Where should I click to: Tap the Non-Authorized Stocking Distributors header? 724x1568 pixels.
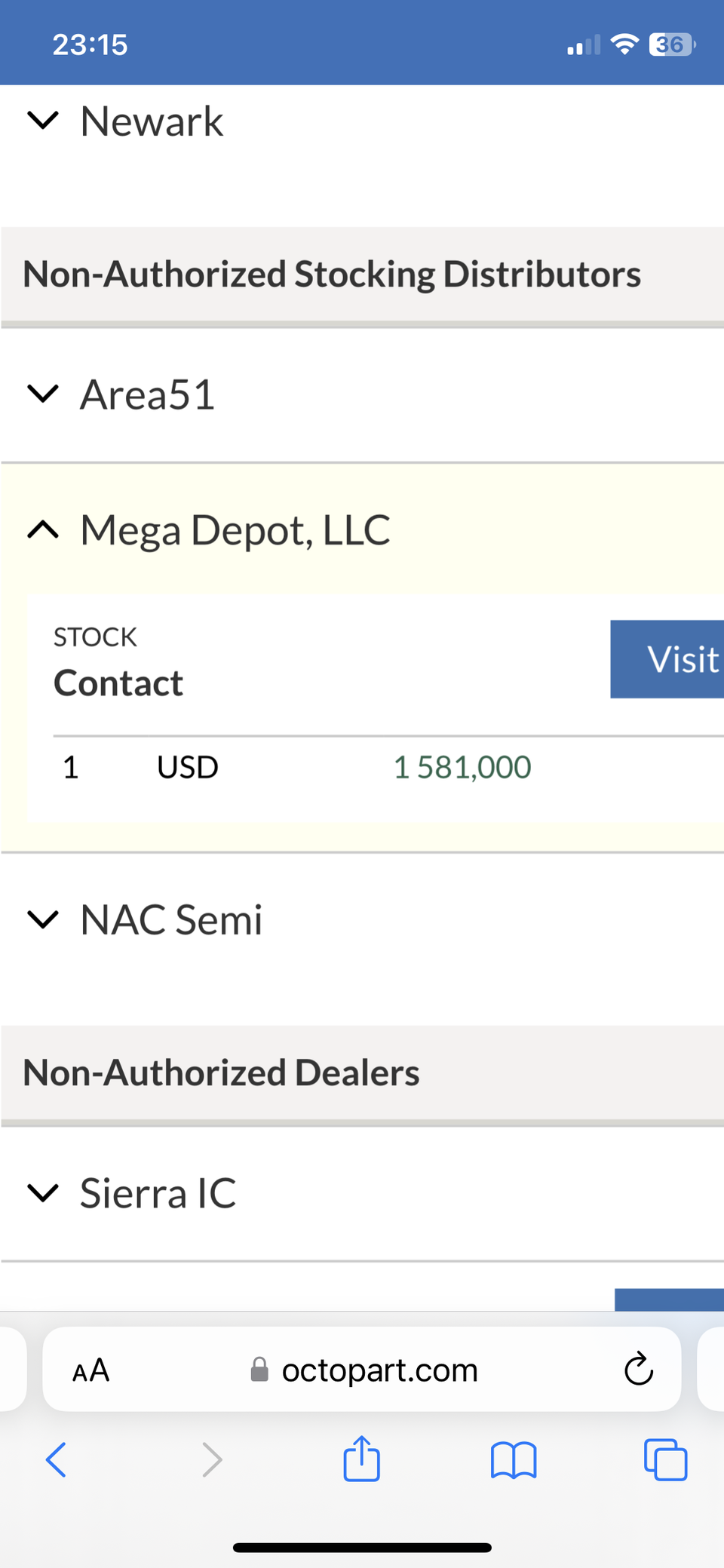(x=332, y=275)
